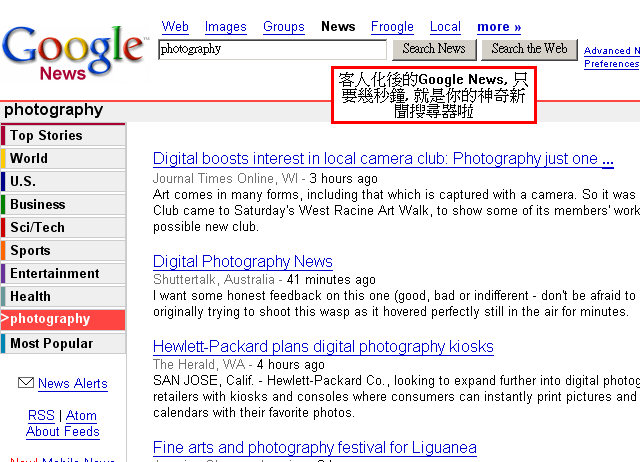Open the 'Digital Photography News' article
The height and width of the screenshot is (462, 640).
[x=243, y=261]
